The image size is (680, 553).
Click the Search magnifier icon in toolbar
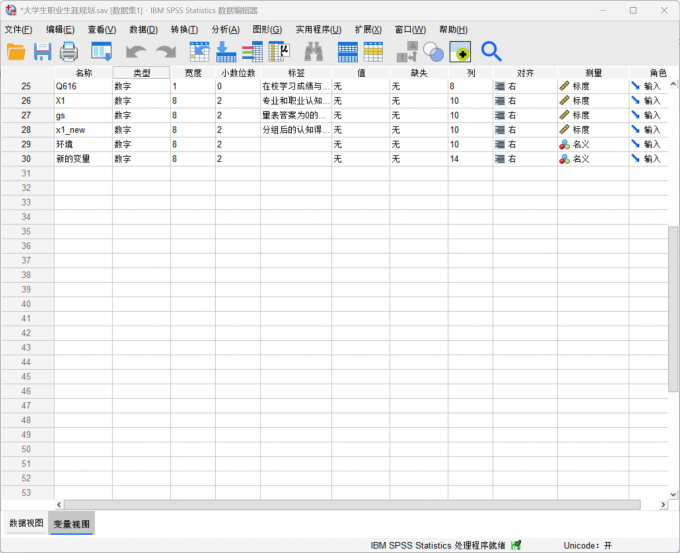491,51
